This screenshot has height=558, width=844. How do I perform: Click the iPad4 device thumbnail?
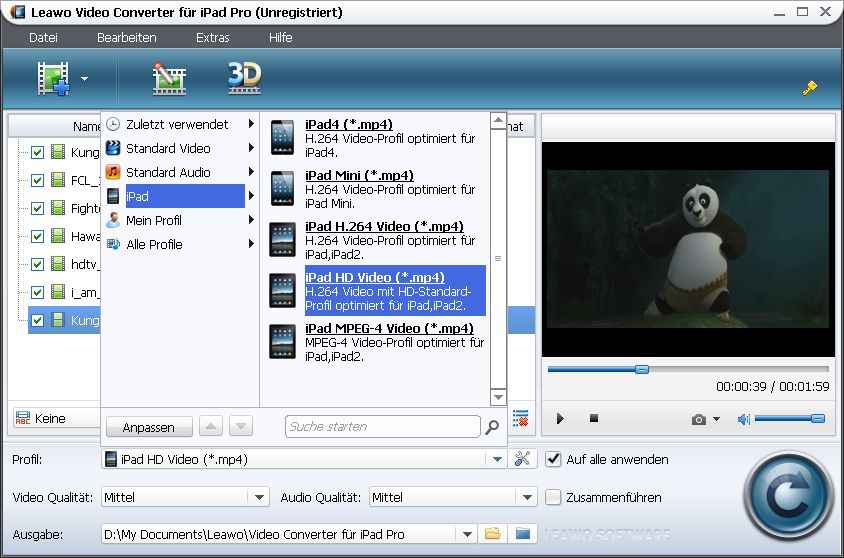283,138
